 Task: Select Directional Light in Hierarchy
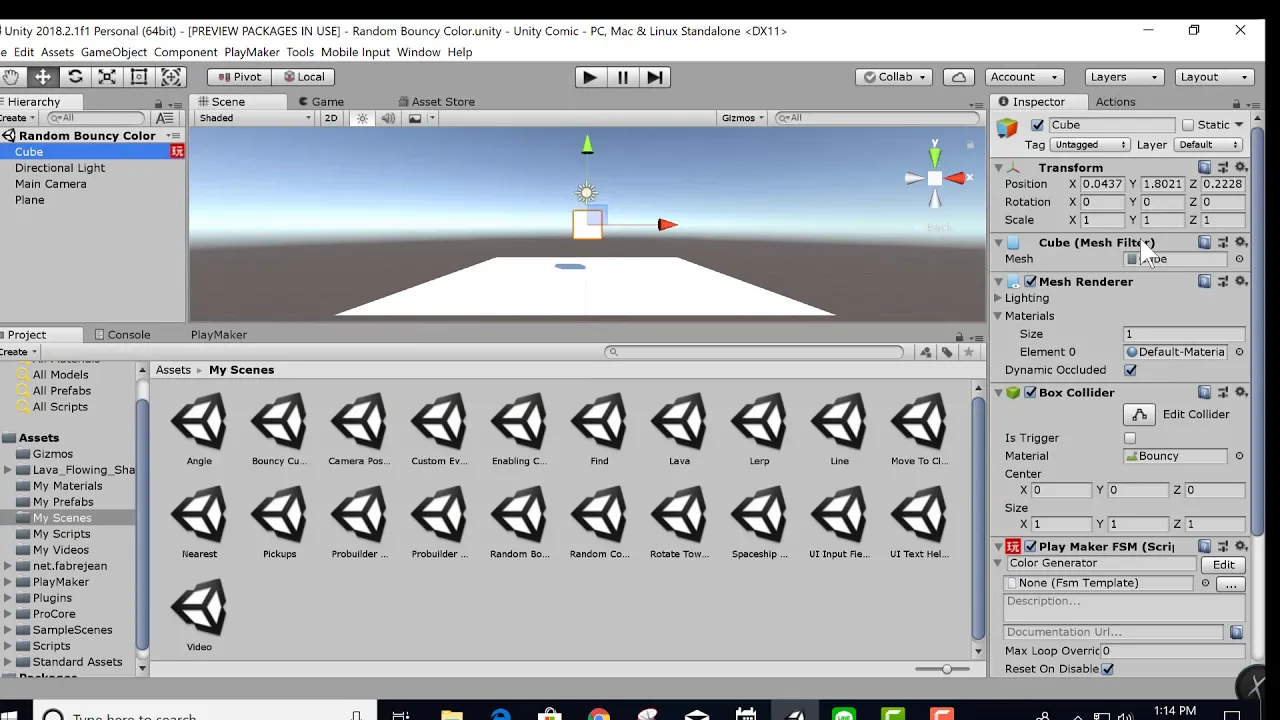click(60, 168)
